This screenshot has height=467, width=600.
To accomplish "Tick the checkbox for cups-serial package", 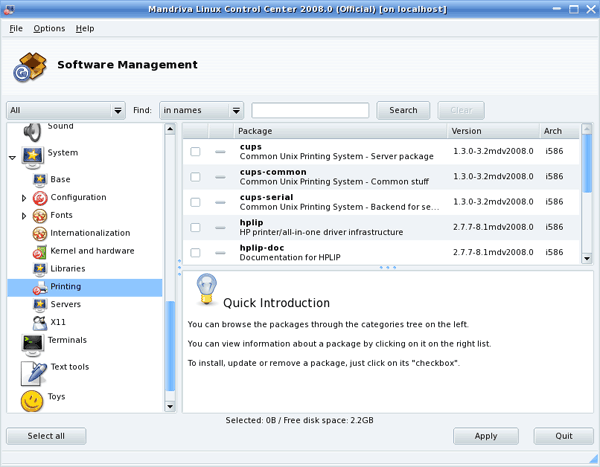I will pos(195,202).
